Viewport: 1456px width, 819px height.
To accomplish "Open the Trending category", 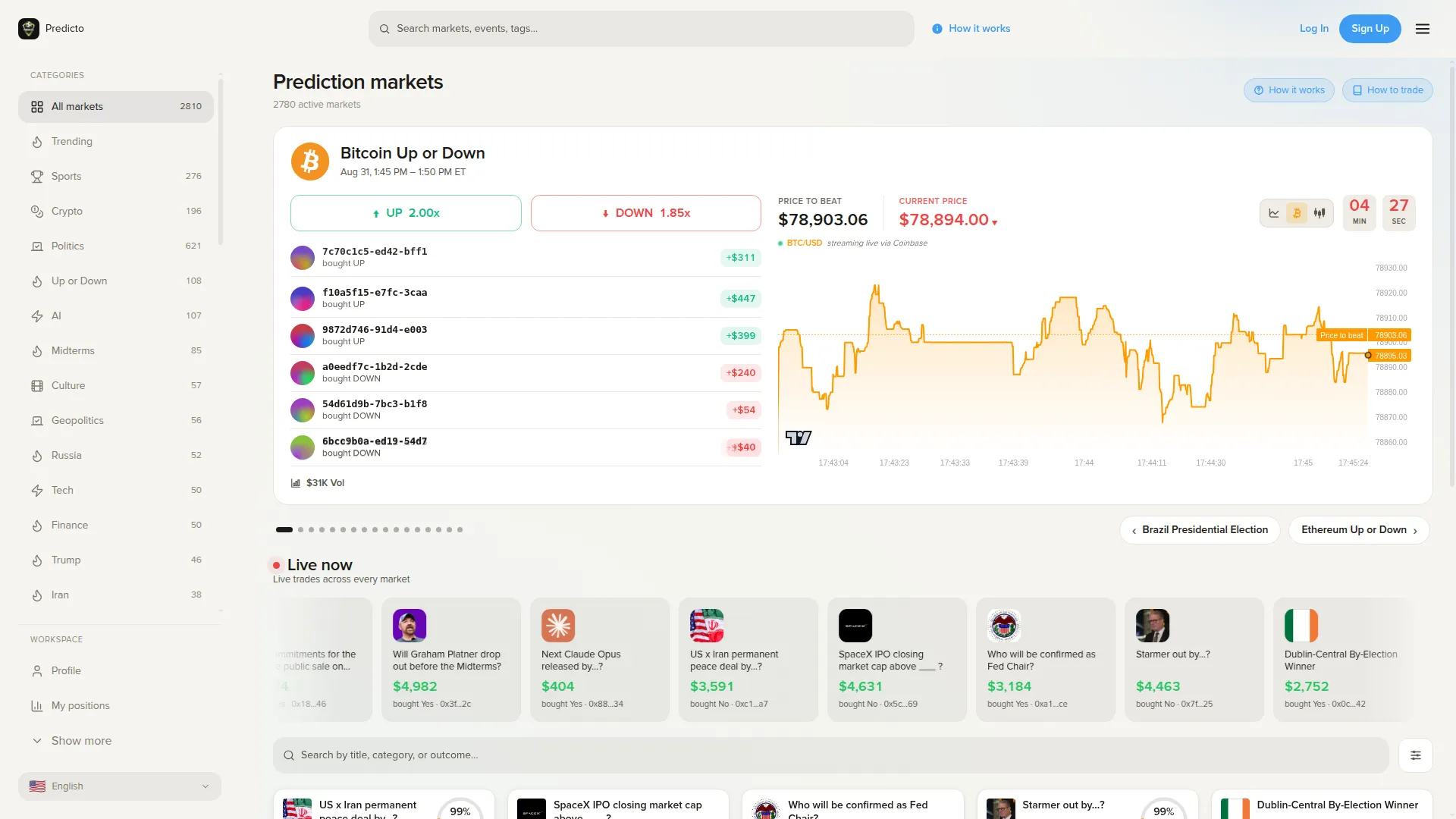I will coord(116,142).
